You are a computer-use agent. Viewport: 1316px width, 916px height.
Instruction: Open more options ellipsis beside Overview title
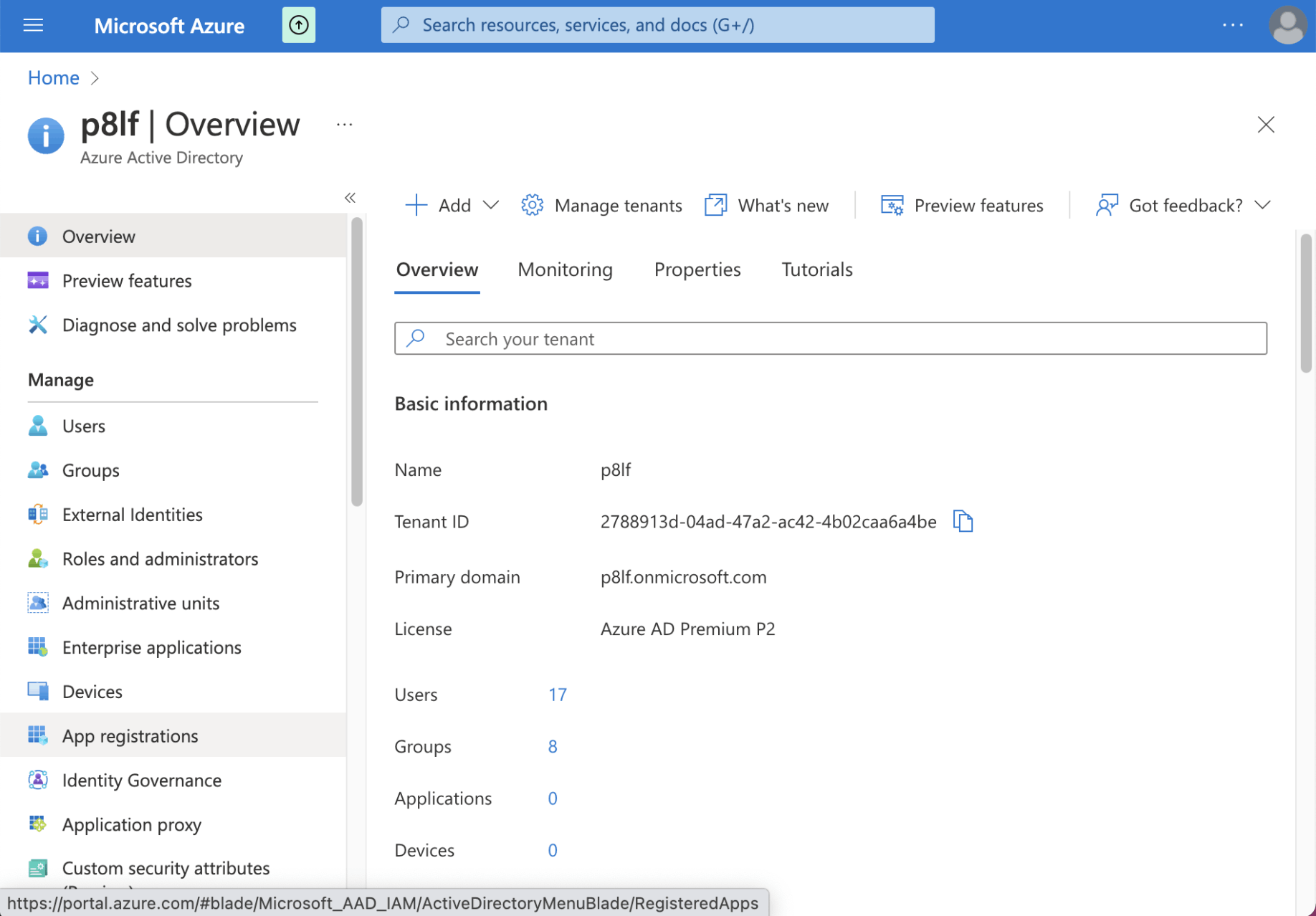point(345,125)
